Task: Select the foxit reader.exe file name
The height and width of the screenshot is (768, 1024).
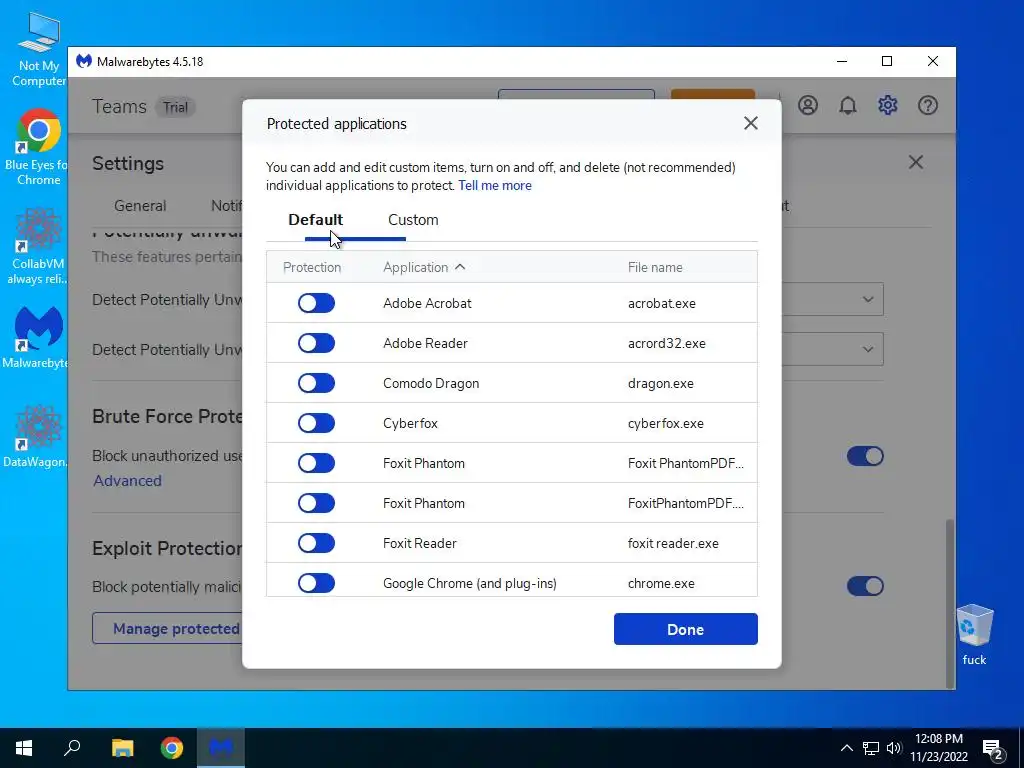Action: pyautogui.click(x=673, y=543)
